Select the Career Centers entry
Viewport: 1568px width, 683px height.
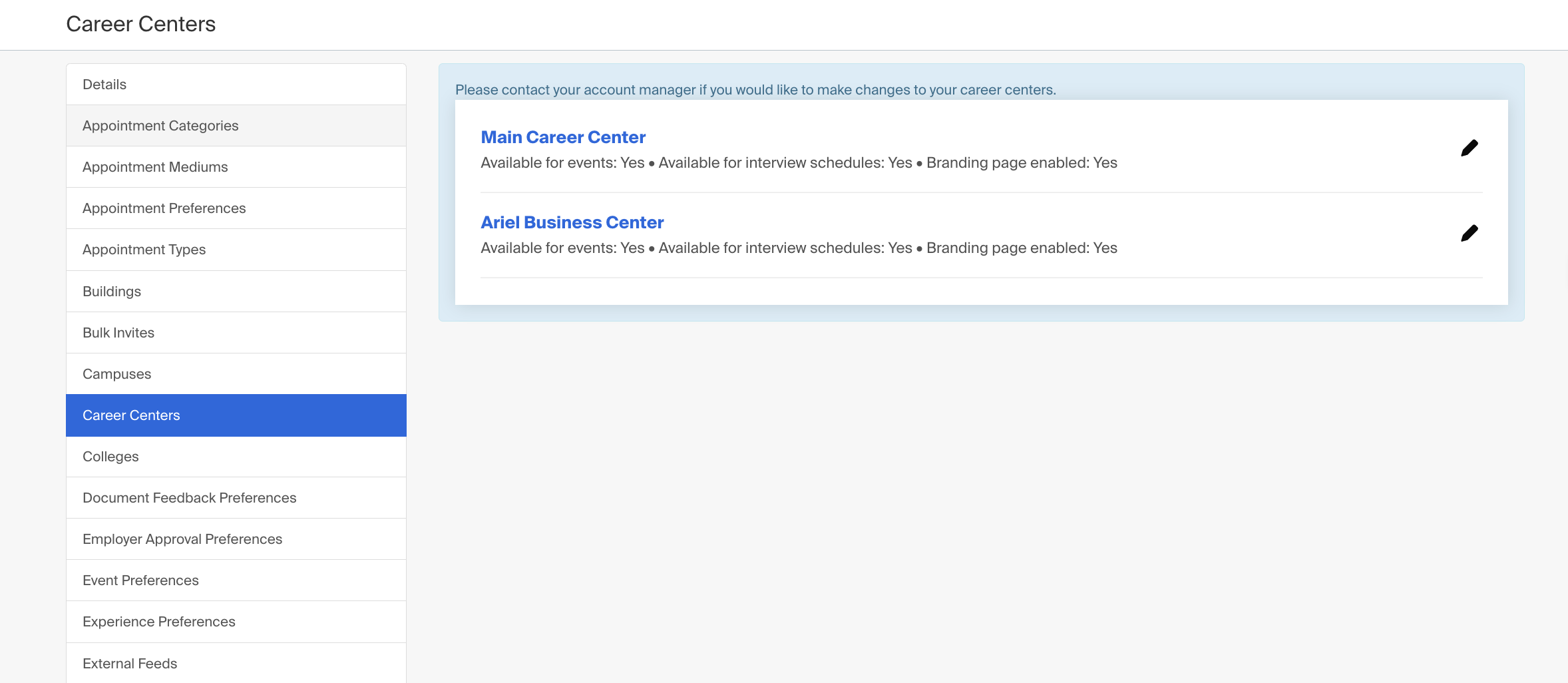pyautogui.click(x=131, y=415)
